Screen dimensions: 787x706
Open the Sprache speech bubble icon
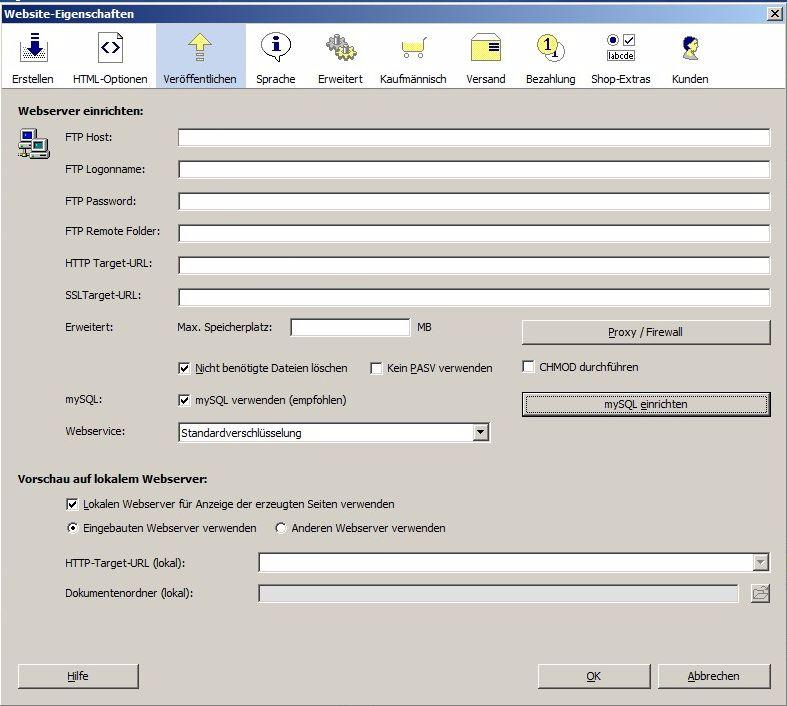[275, 48]
